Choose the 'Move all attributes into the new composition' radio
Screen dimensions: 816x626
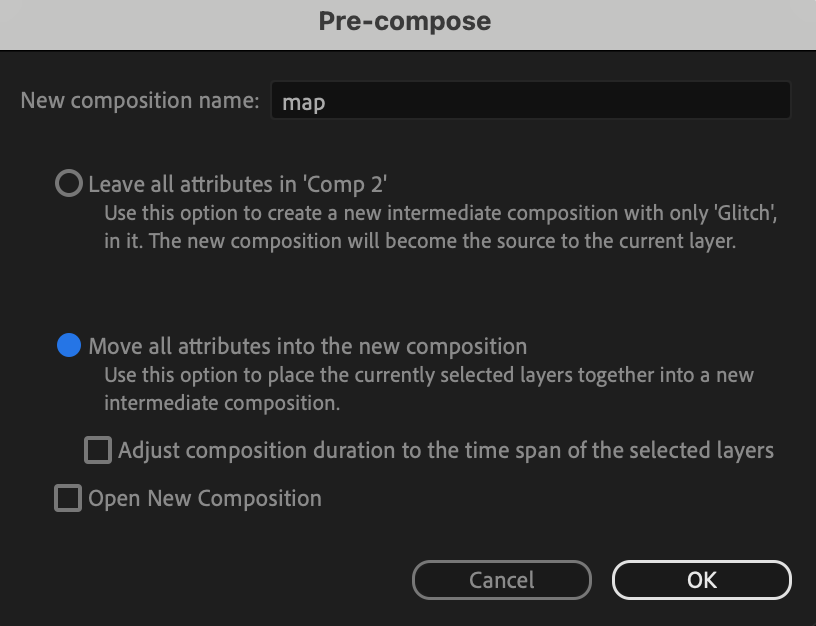[68, 346]
